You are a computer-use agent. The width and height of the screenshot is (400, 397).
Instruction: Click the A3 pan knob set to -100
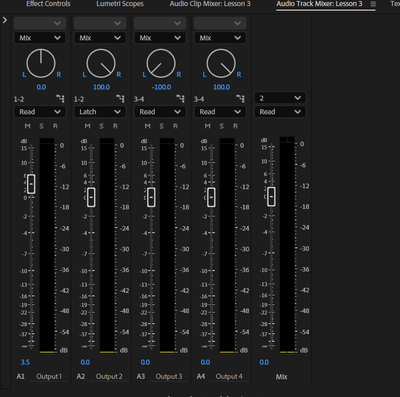pos(161,63)
